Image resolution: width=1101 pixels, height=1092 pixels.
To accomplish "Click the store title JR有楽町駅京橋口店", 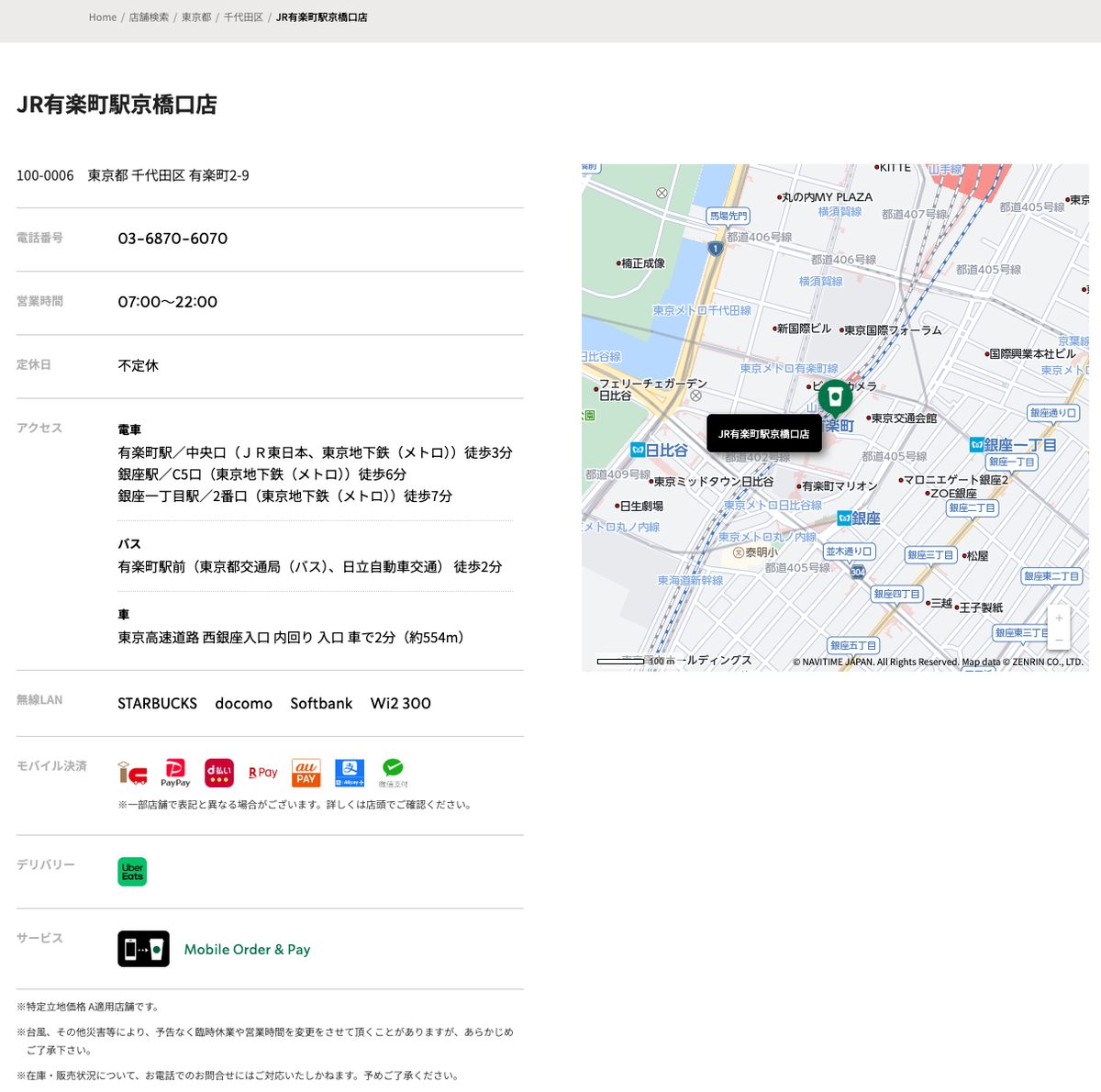I will pyautogui.click(x=117, y=105).
